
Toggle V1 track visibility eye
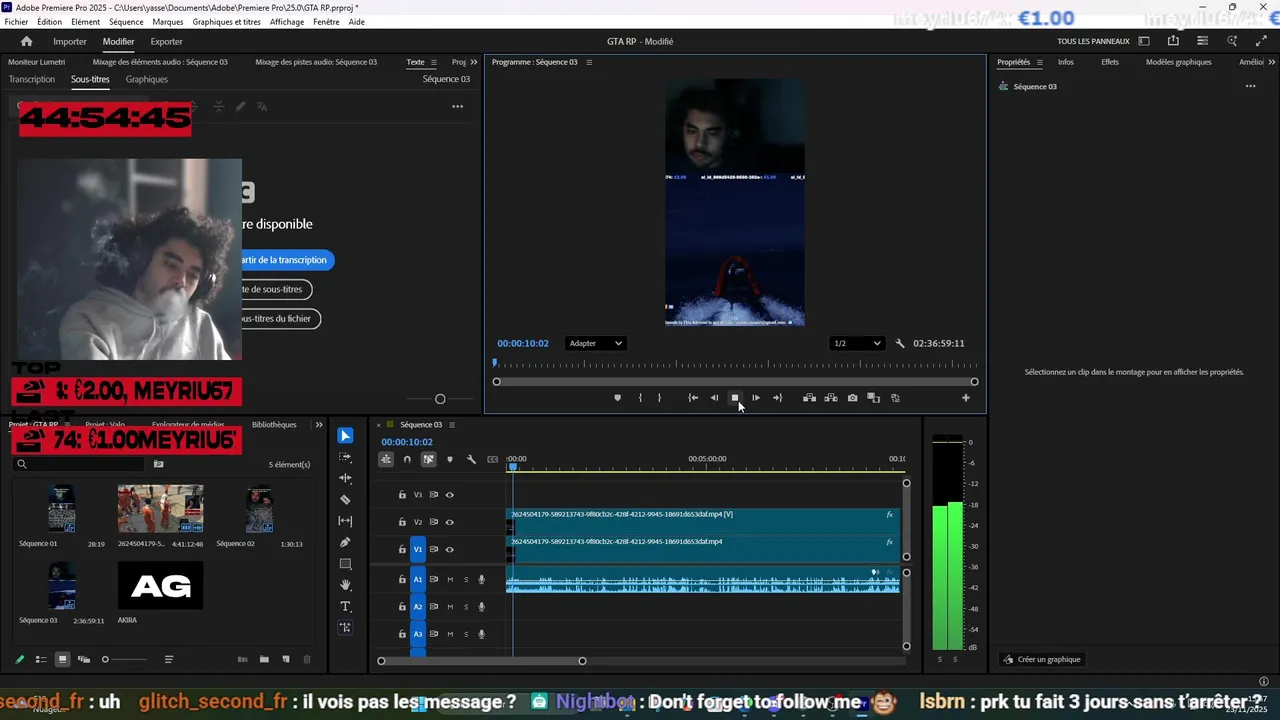[449, 549]
